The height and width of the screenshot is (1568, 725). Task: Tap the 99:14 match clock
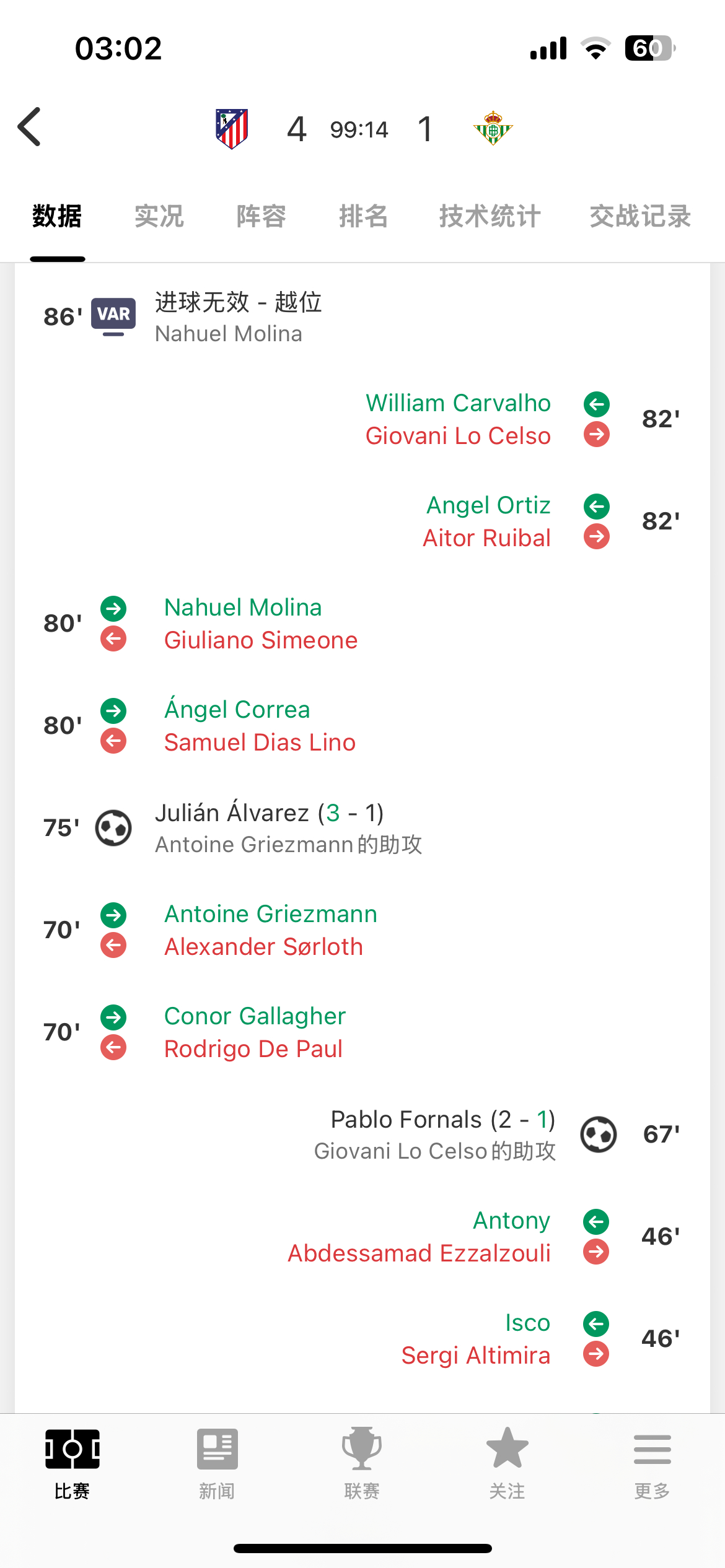tap(359, 129)
